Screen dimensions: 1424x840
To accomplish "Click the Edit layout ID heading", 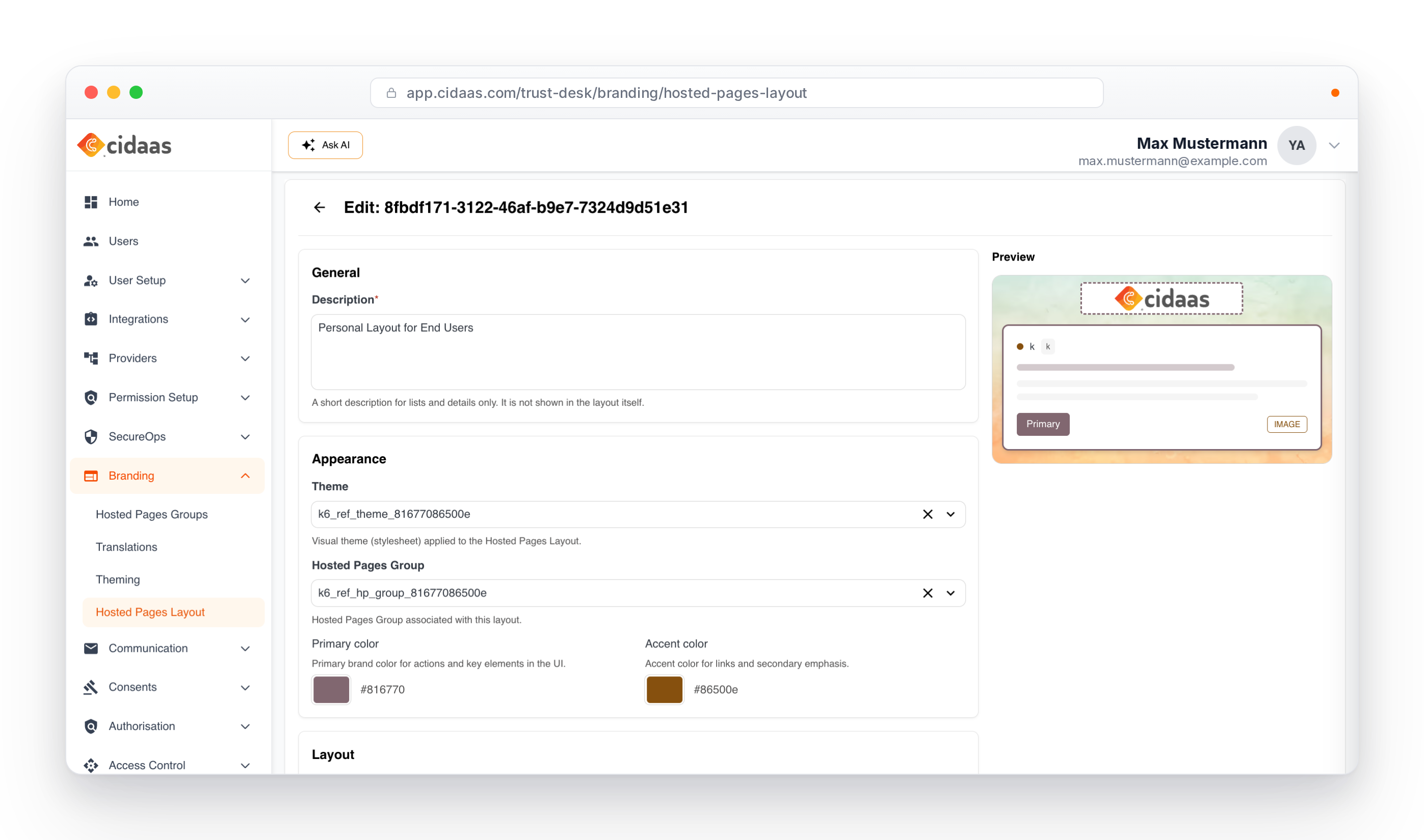I will [x=516, y=208].
